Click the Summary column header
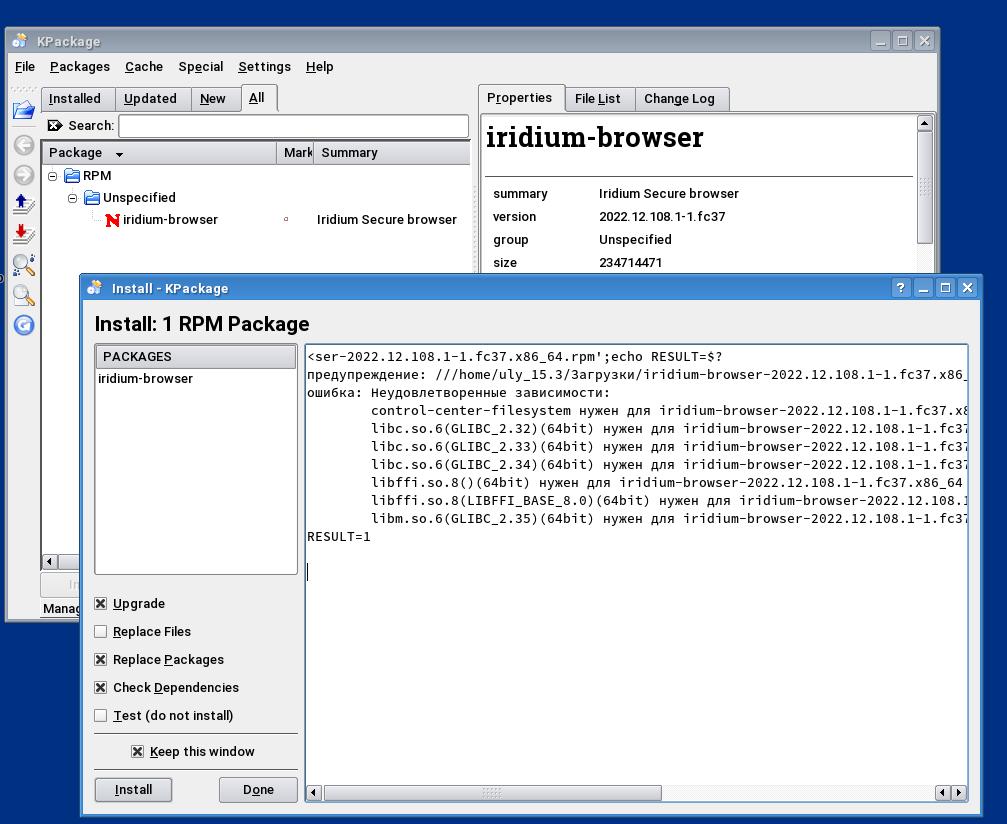This screenshot has width=1007, height=824. [x=392, y=153]
